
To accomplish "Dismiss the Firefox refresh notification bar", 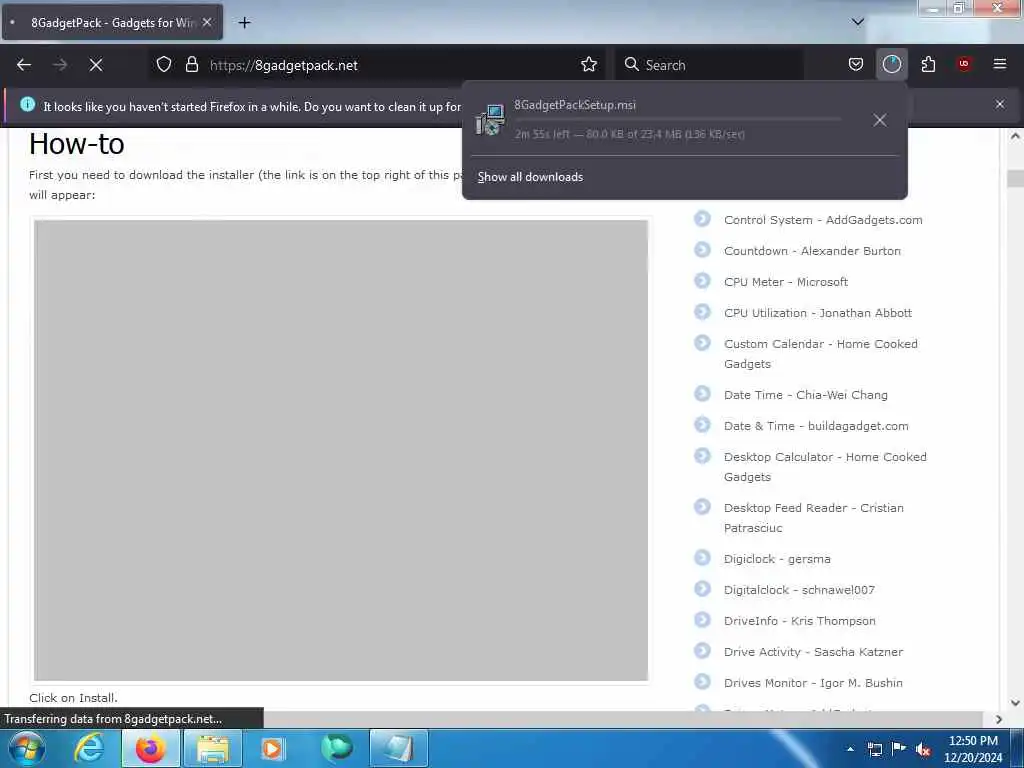I will 1000,104.
